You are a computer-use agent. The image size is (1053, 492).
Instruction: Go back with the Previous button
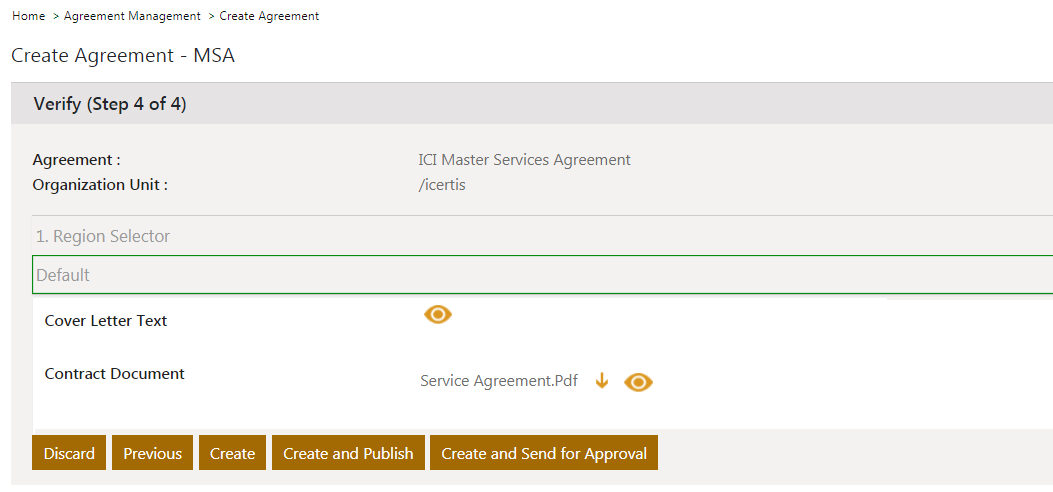152,453
